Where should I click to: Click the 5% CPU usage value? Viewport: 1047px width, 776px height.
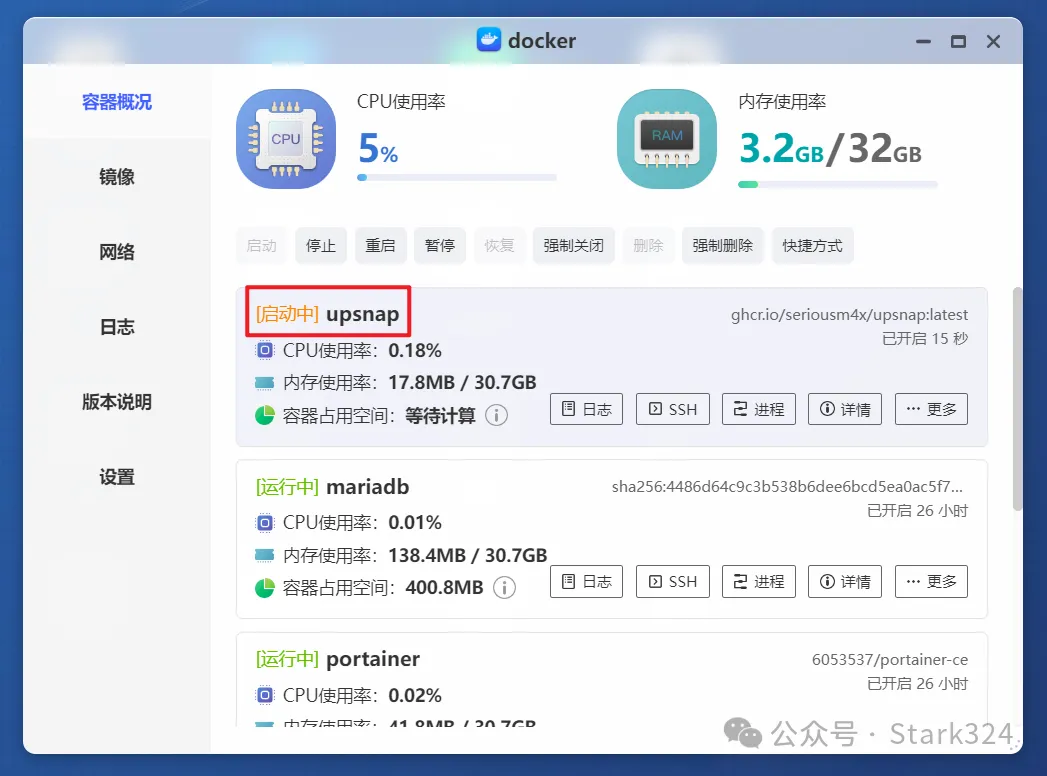point(378,148)
